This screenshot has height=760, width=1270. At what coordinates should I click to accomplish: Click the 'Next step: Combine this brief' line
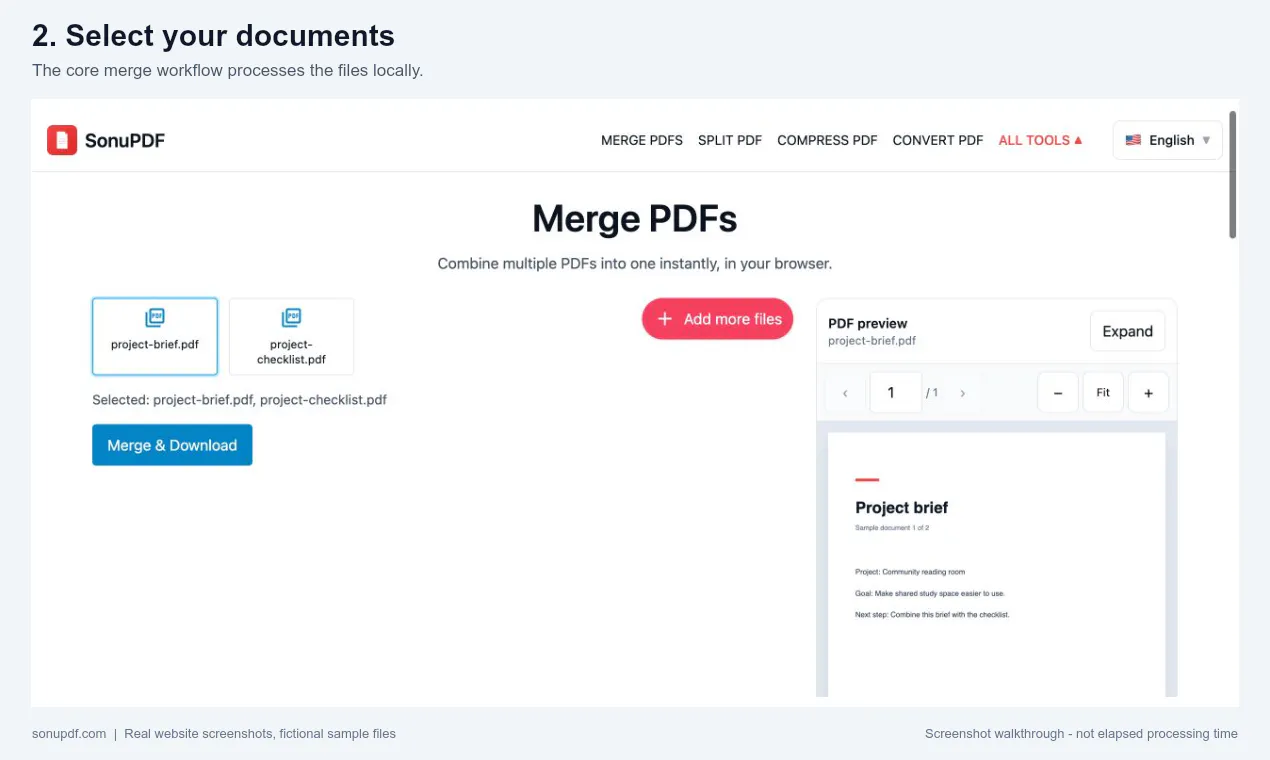click(933, 614)
